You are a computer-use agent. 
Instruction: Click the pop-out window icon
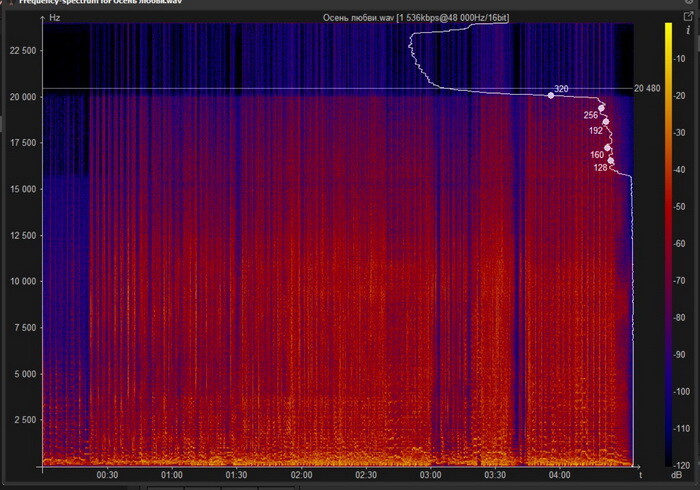[688, 17]
